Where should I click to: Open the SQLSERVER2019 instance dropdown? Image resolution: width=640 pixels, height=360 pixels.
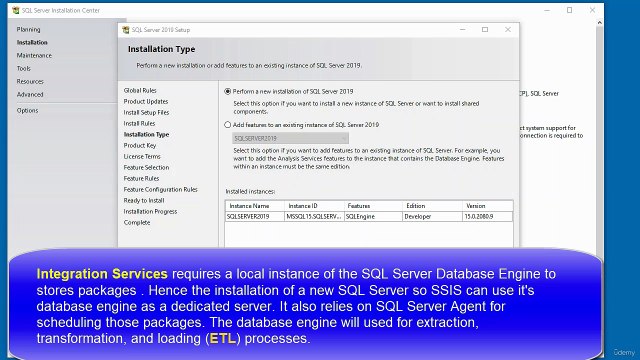click(290, 138)
